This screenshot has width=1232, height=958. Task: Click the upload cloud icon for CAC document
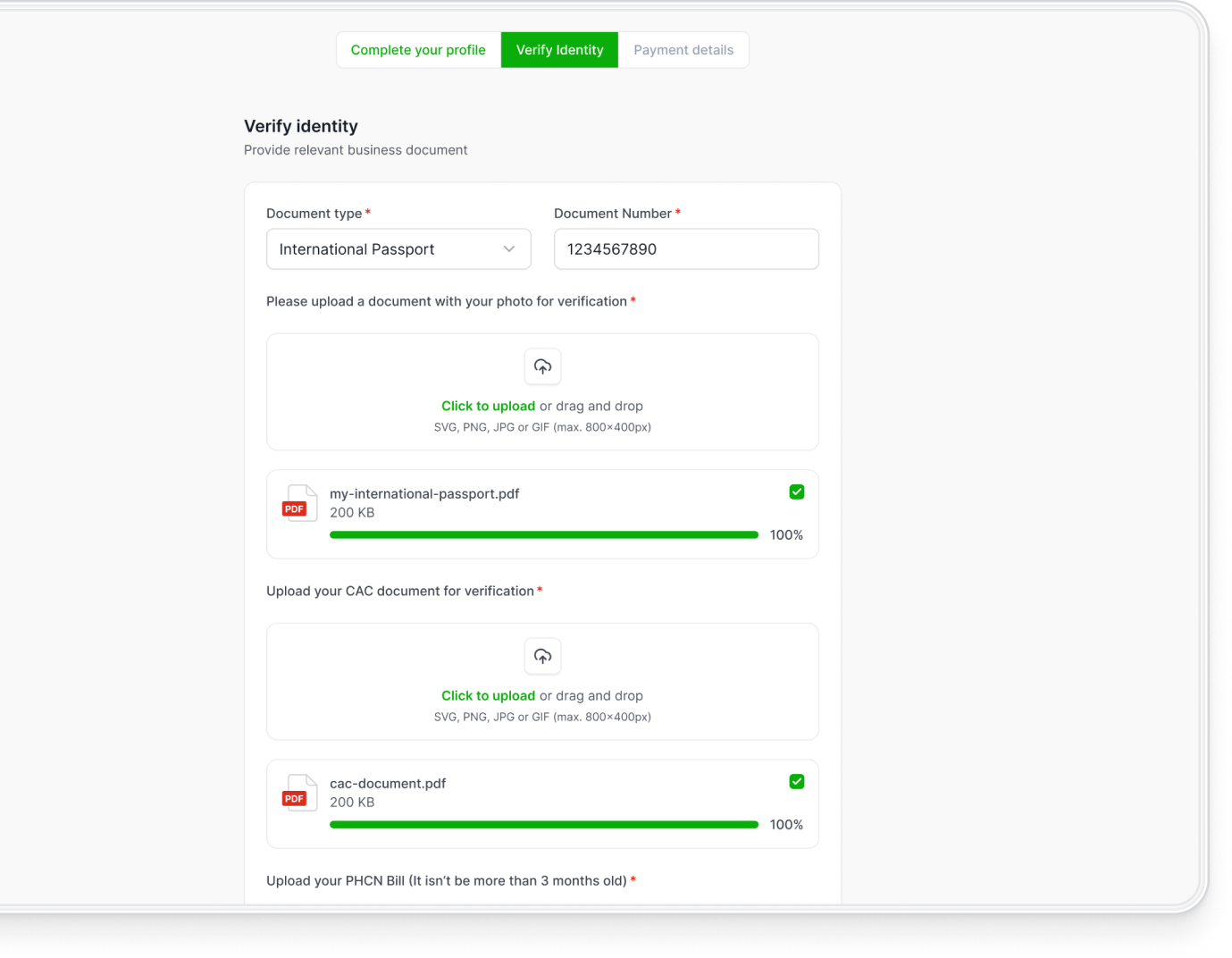tap(542, 656)
